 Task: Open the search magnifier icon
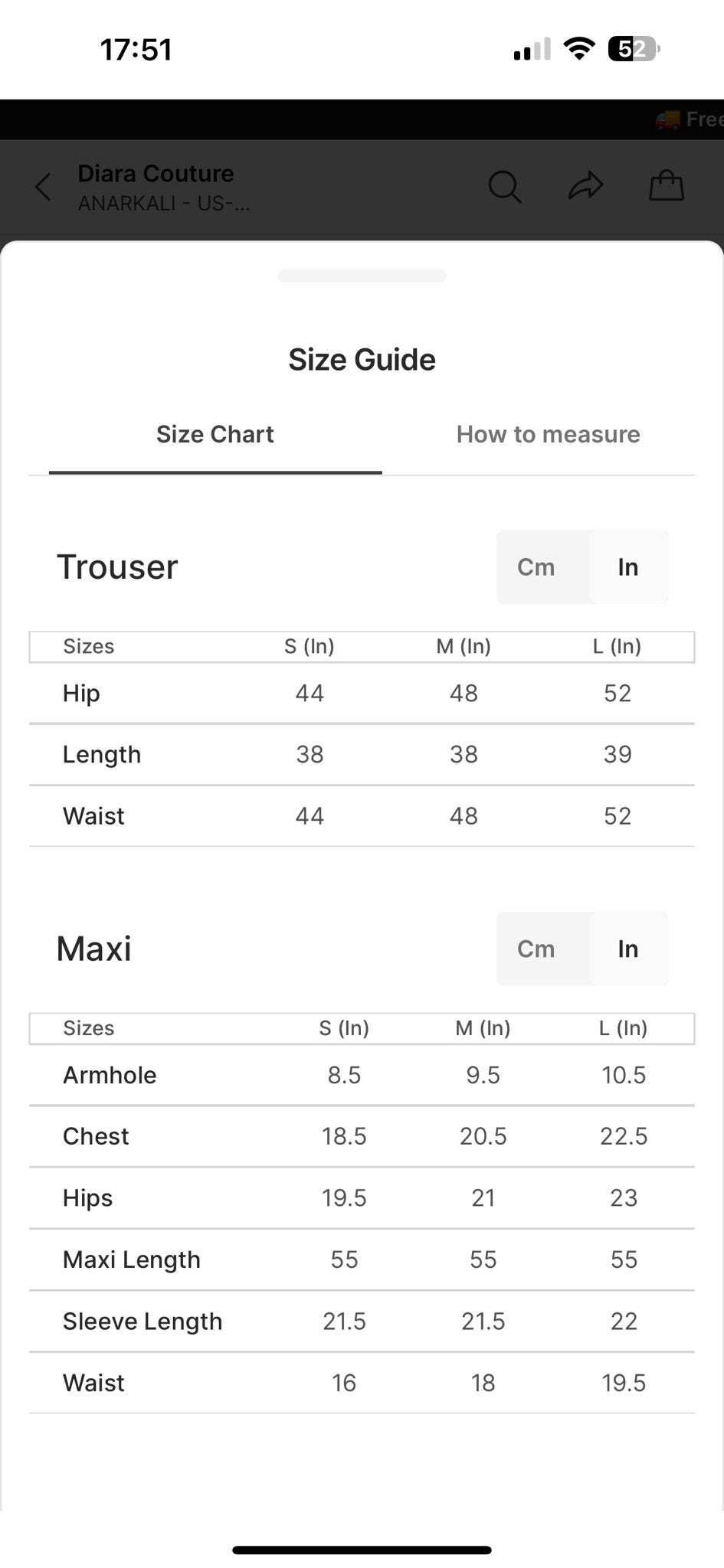coord(504,186)
